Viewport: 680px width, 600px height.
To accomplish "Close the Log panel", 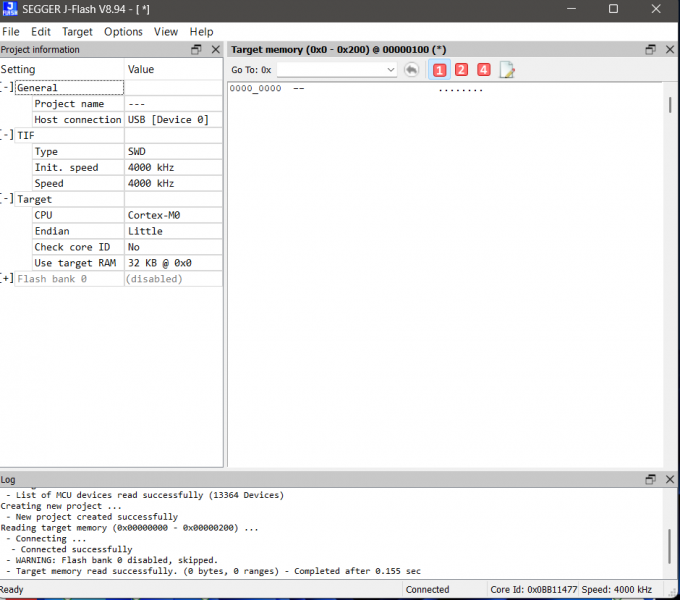I will coord(669,480).
